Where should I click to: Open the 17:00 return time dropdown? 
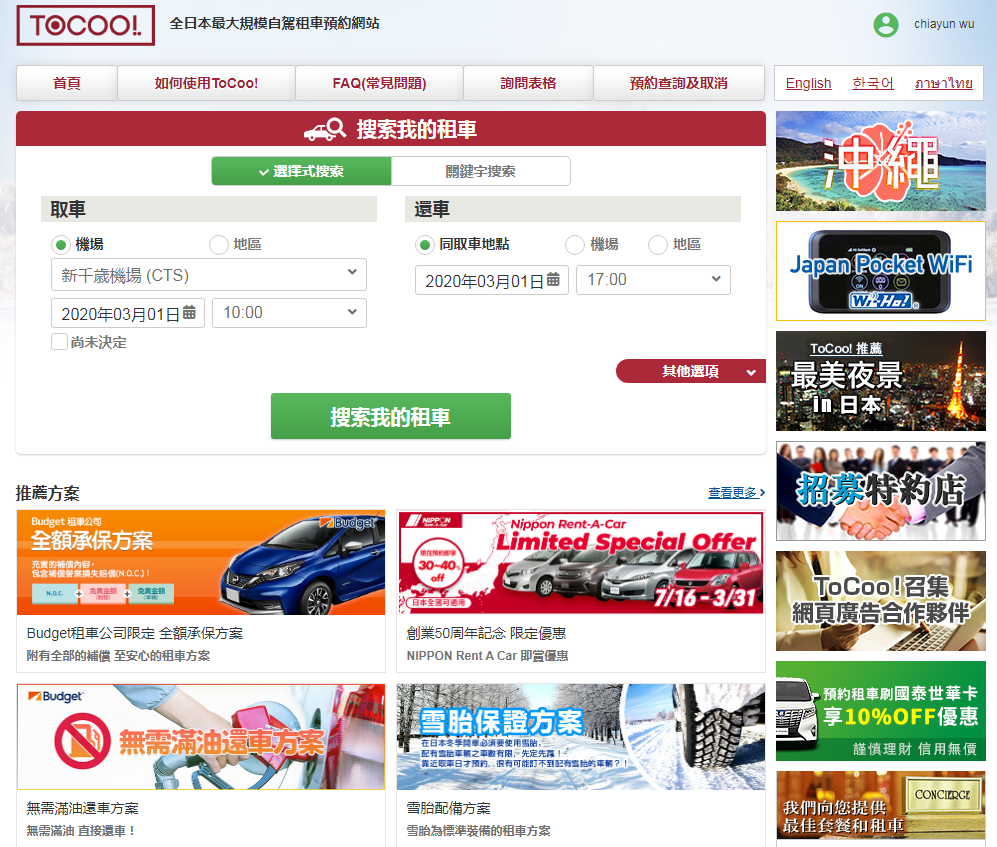[x=653, y=280]
